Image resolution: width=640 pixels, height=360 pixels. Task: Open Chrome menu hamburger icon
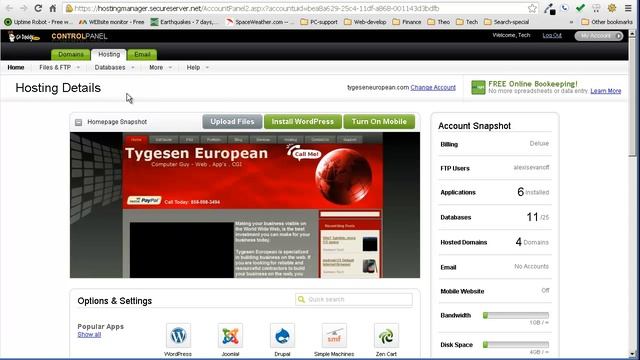point(628,8)
